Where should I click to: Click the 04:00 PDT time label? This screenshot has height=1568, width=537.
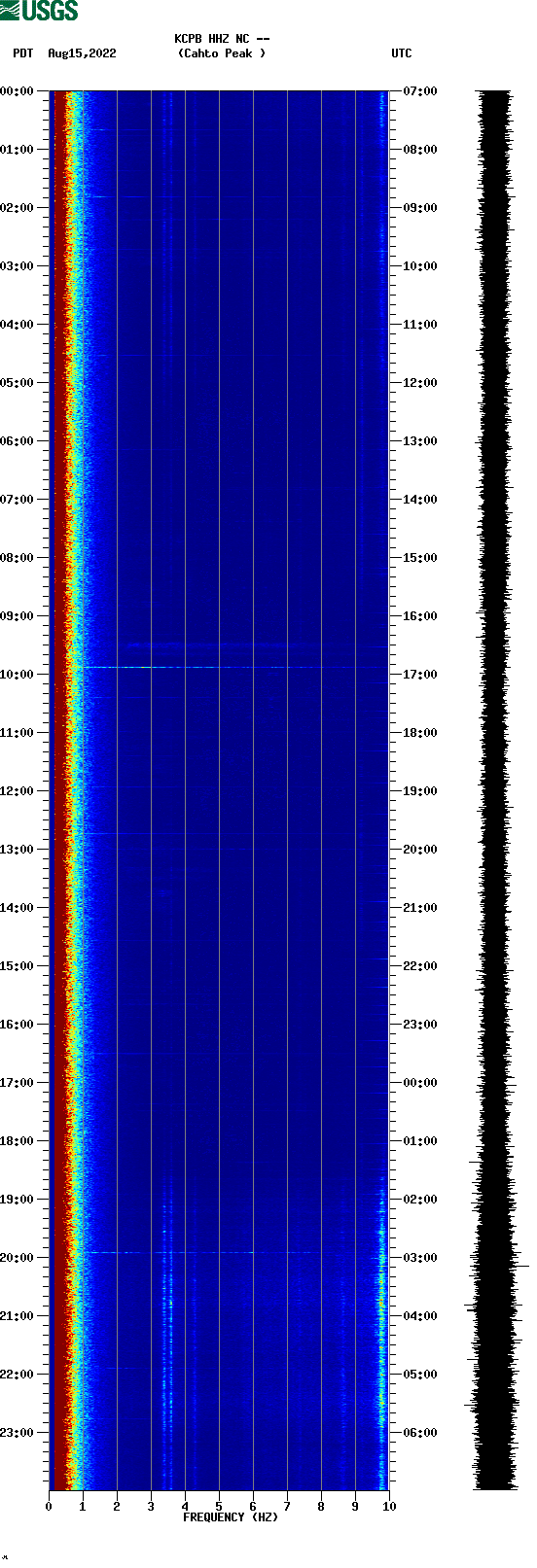pos(18,325)
